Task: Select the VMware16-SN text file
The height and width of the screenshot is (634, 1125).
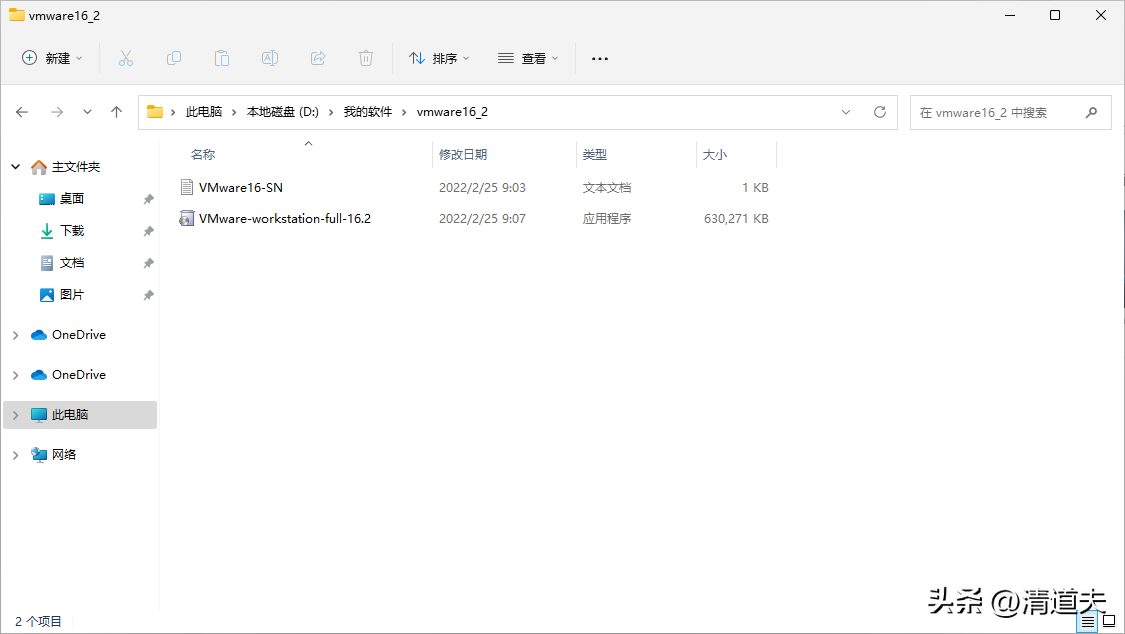Action: pyautogui.click(x=240, y=187)
